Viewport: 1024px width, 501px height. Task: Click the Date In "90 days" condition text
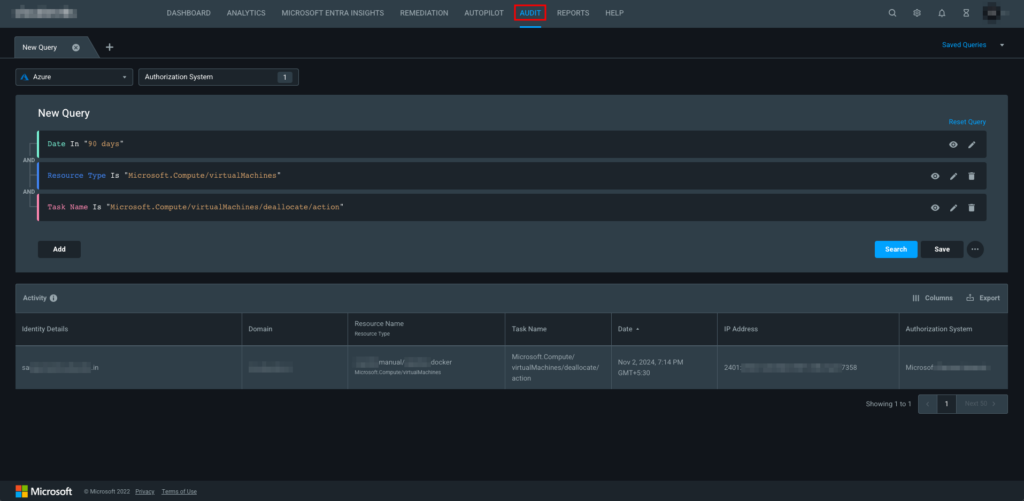point(86,144)
